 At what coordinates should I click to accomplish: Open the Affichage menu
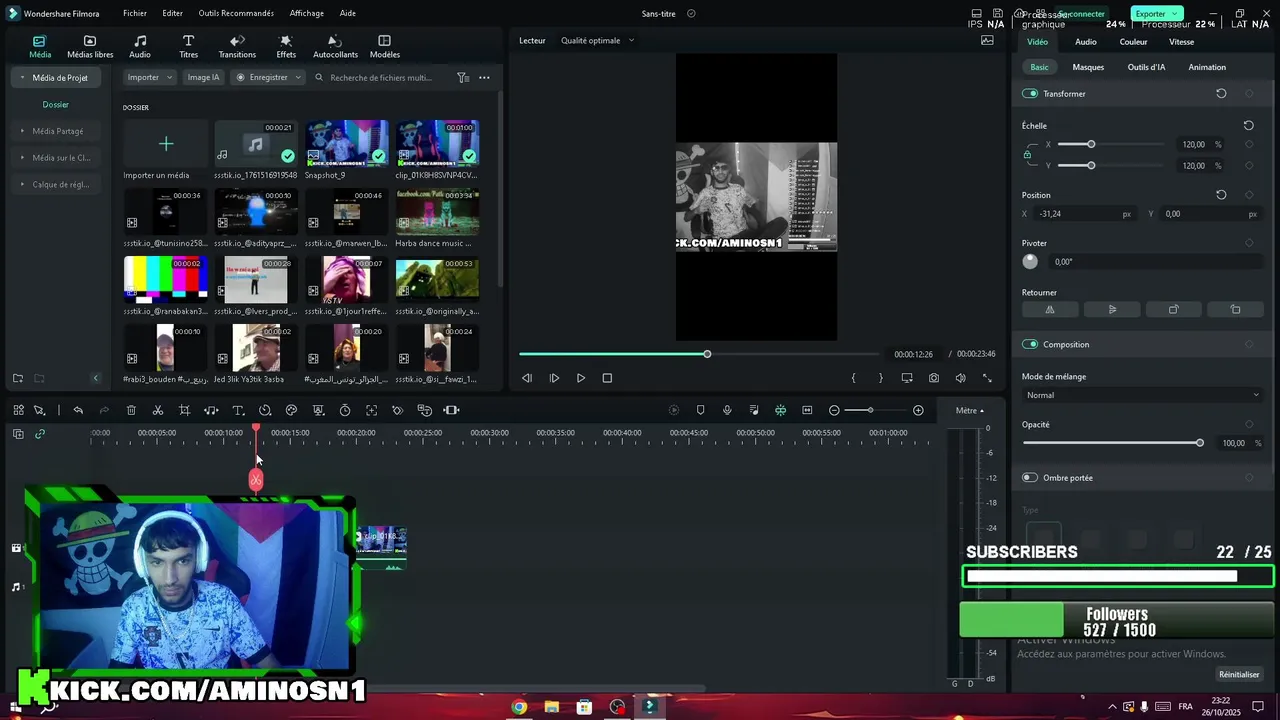pos(306,13)
